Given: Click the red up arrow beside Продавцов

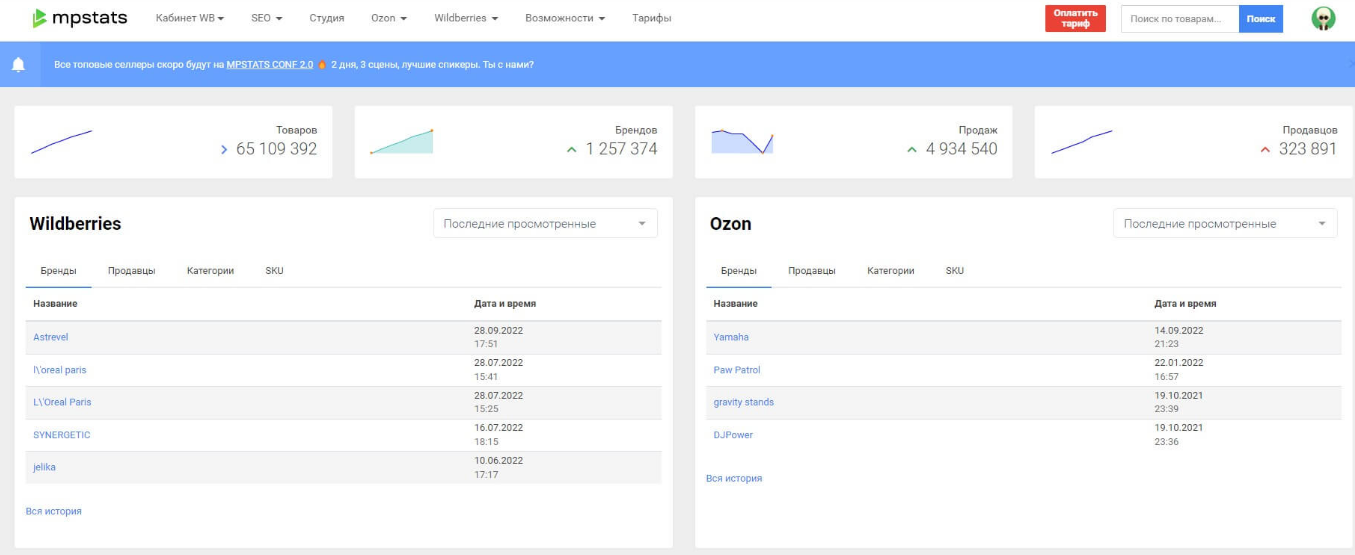Looking at the screenshot, I should pyautogui.click(x=1264, y=150).
